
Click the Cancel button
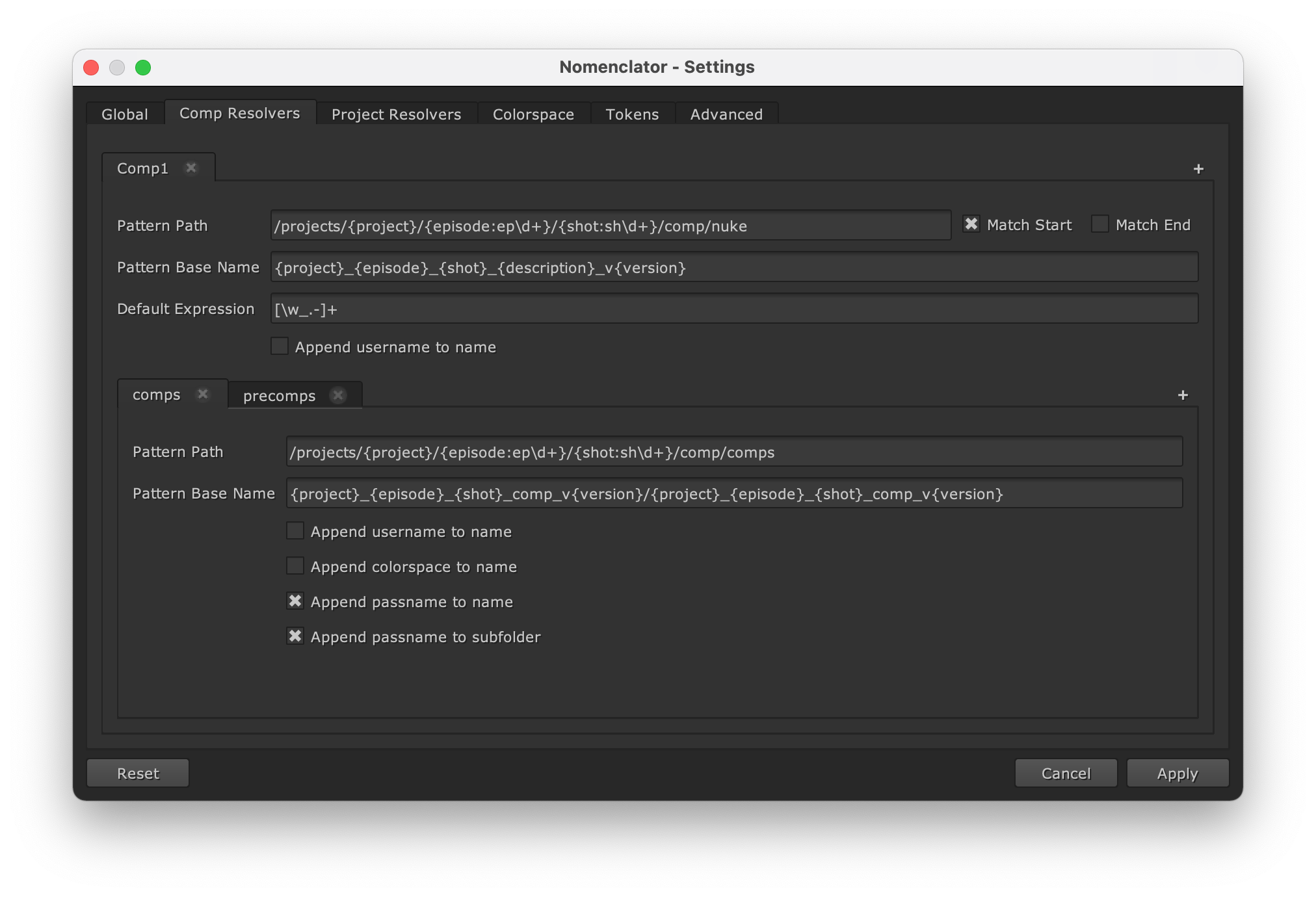coord(1066,773)
